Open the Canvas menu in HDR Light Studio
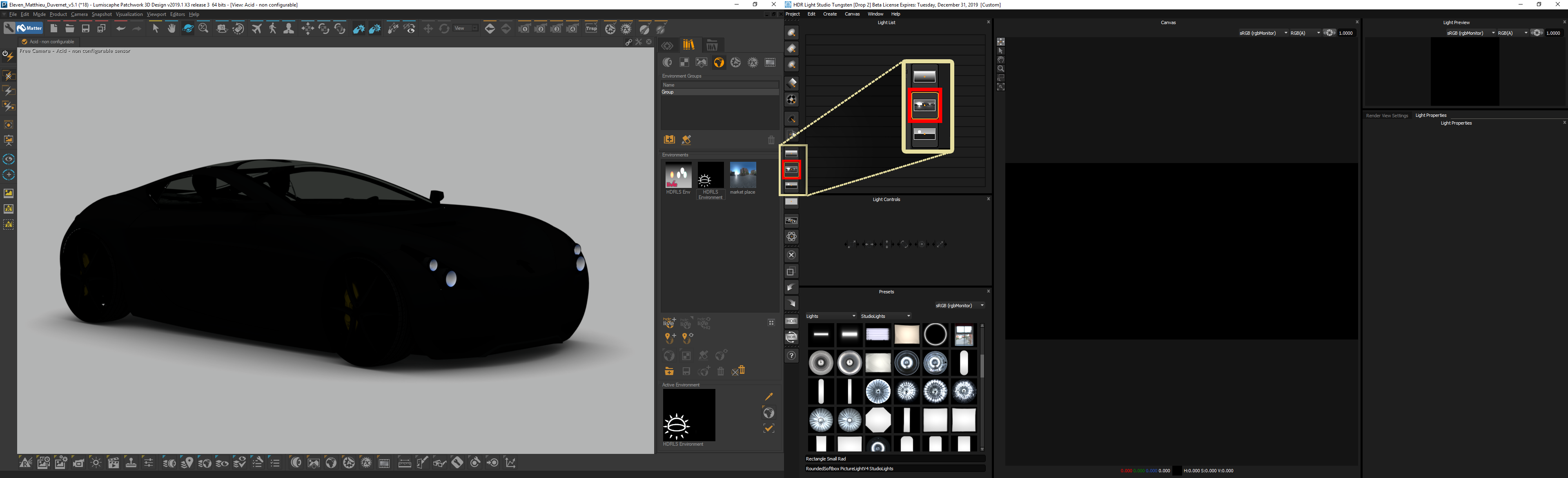This screenshot has height=478, width=1568. point(852,14)
